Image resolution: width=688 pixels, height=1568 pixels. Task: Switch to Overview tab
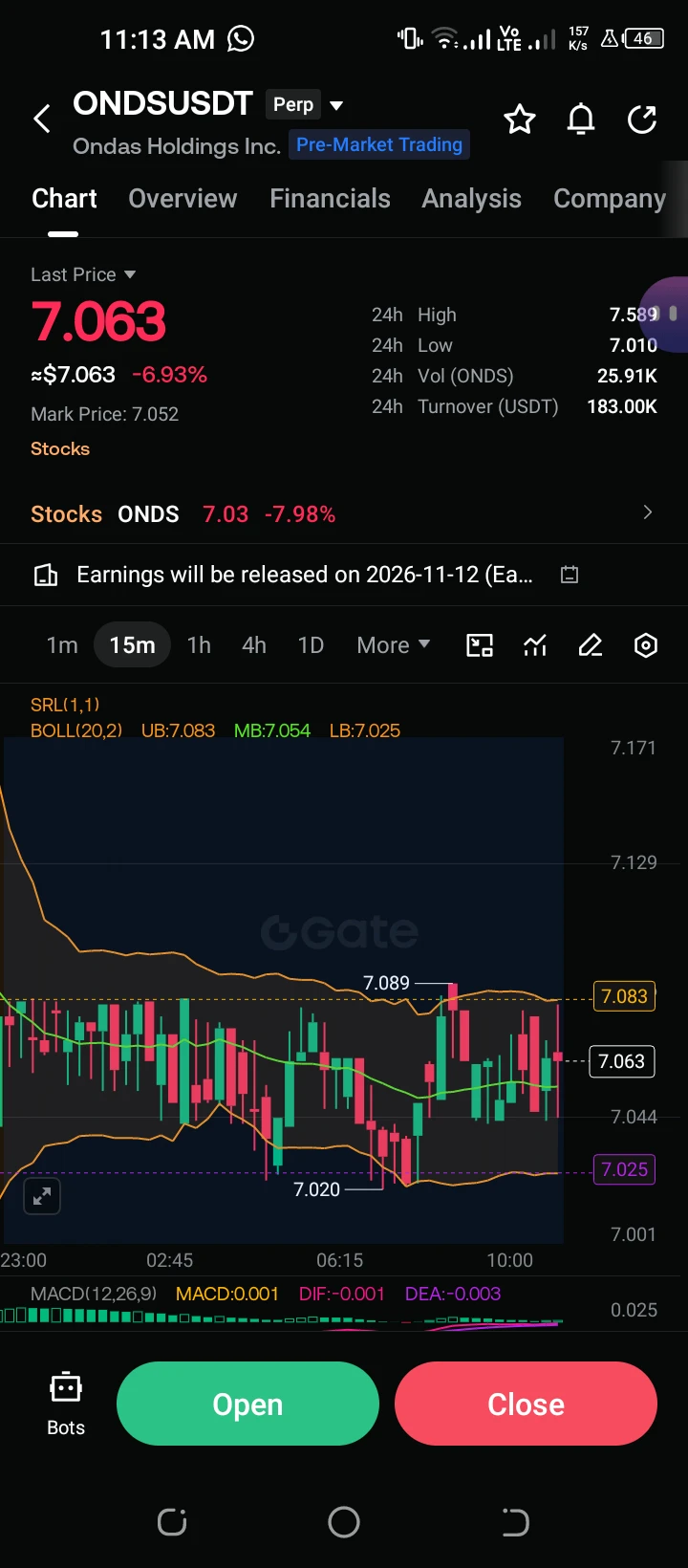coord(183,198)
